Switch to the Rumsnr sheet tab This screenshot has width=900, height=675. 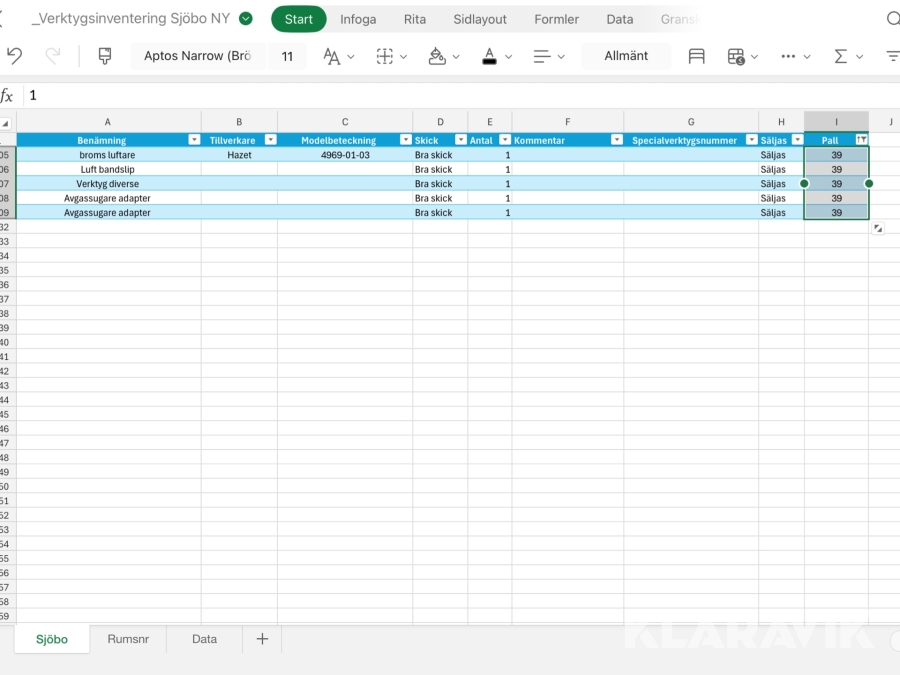(x=128, y=639)
